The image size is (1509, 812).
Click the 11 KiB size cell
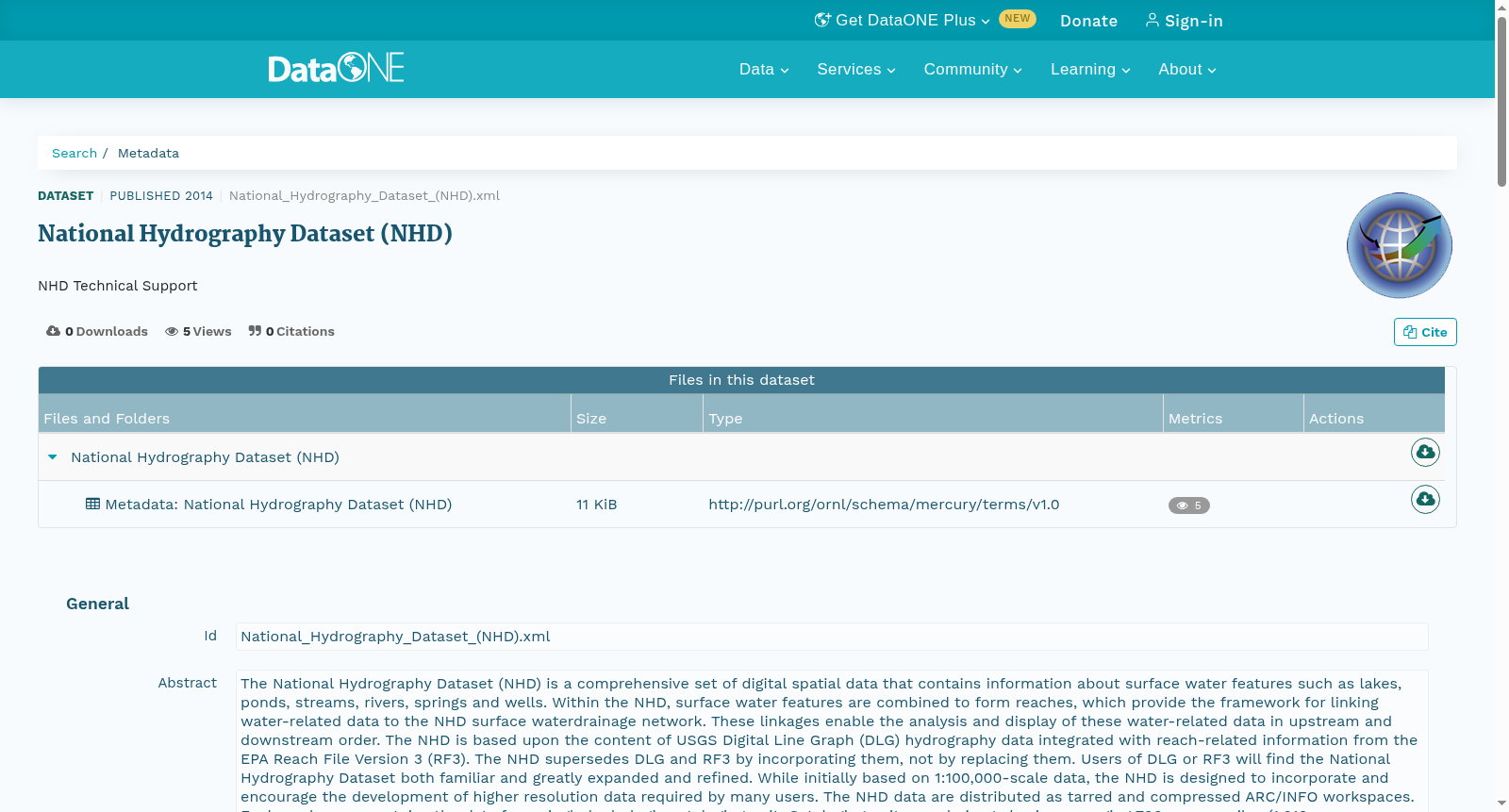pos(596,505)
